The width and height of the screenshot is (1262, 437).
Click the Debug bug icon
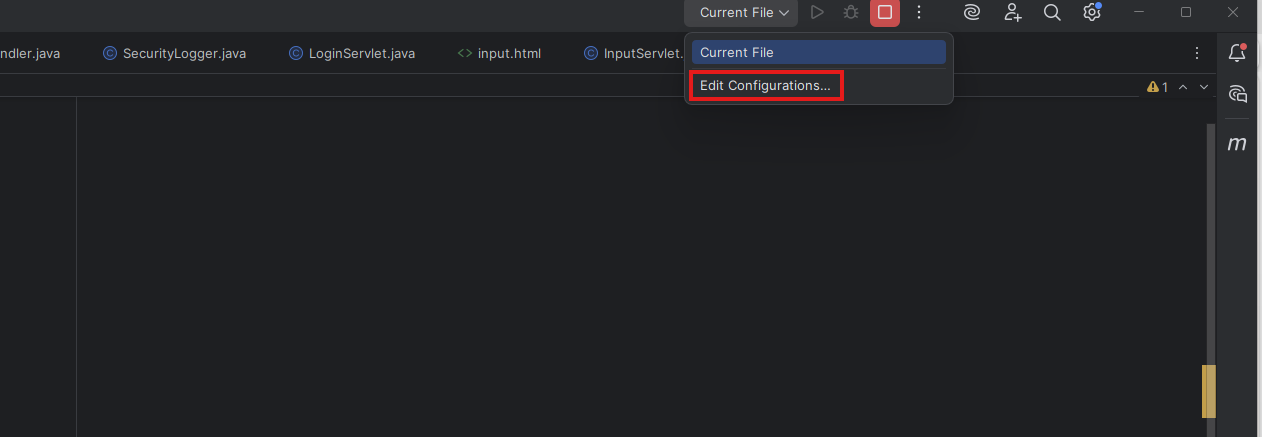coord(851,13)
